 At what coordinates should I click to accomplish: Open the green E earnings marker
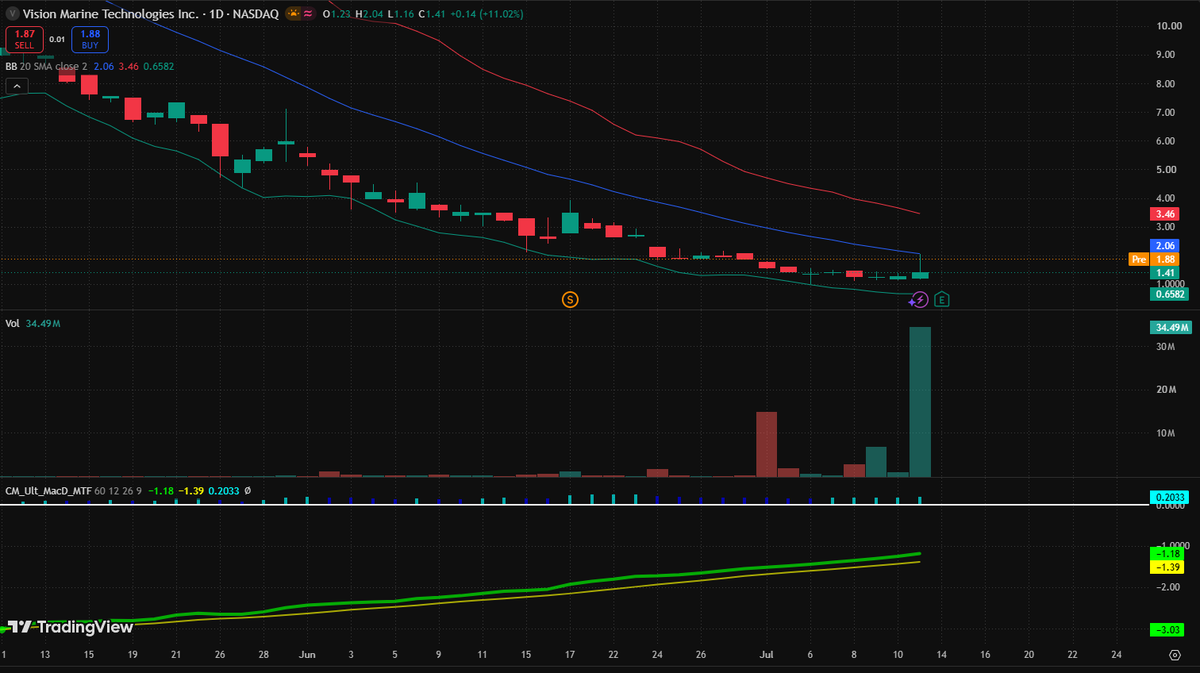coord(942,299)
